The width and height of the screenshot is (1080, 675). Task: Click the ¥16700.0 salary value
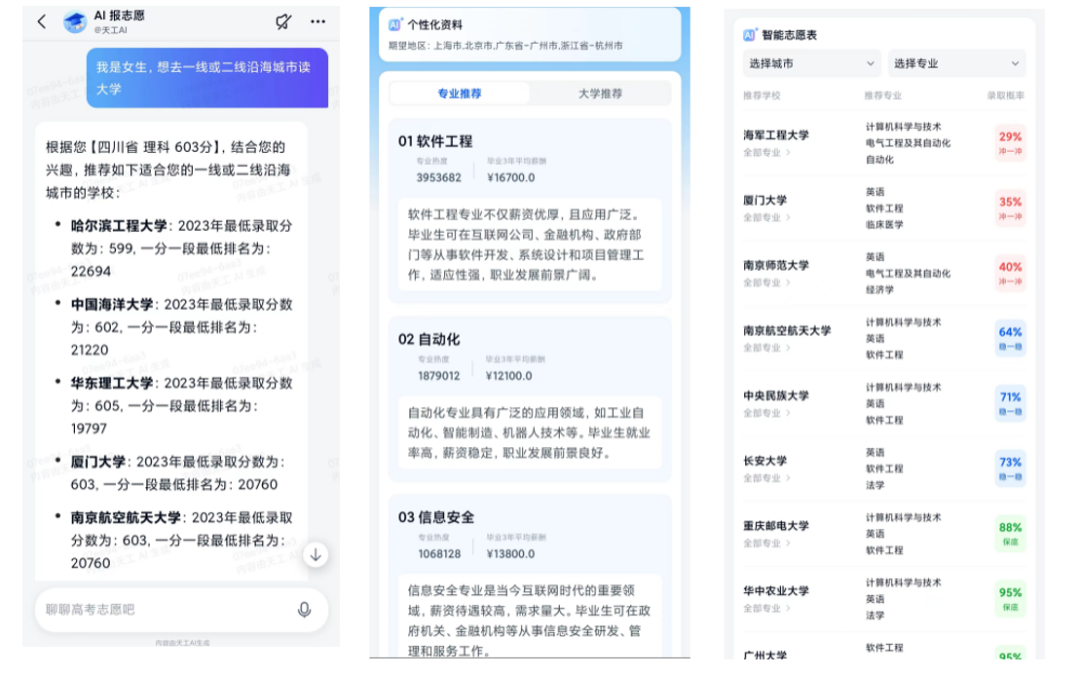click(510, 178)
